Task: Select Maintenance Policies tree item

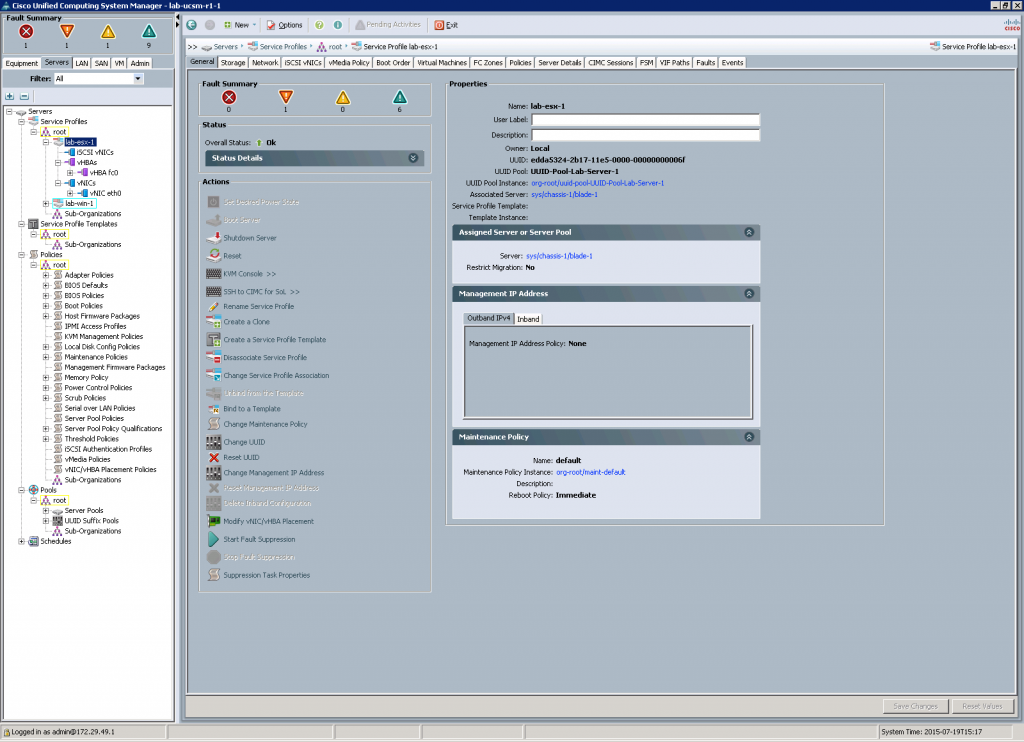Action: click(x=96, y=357)
